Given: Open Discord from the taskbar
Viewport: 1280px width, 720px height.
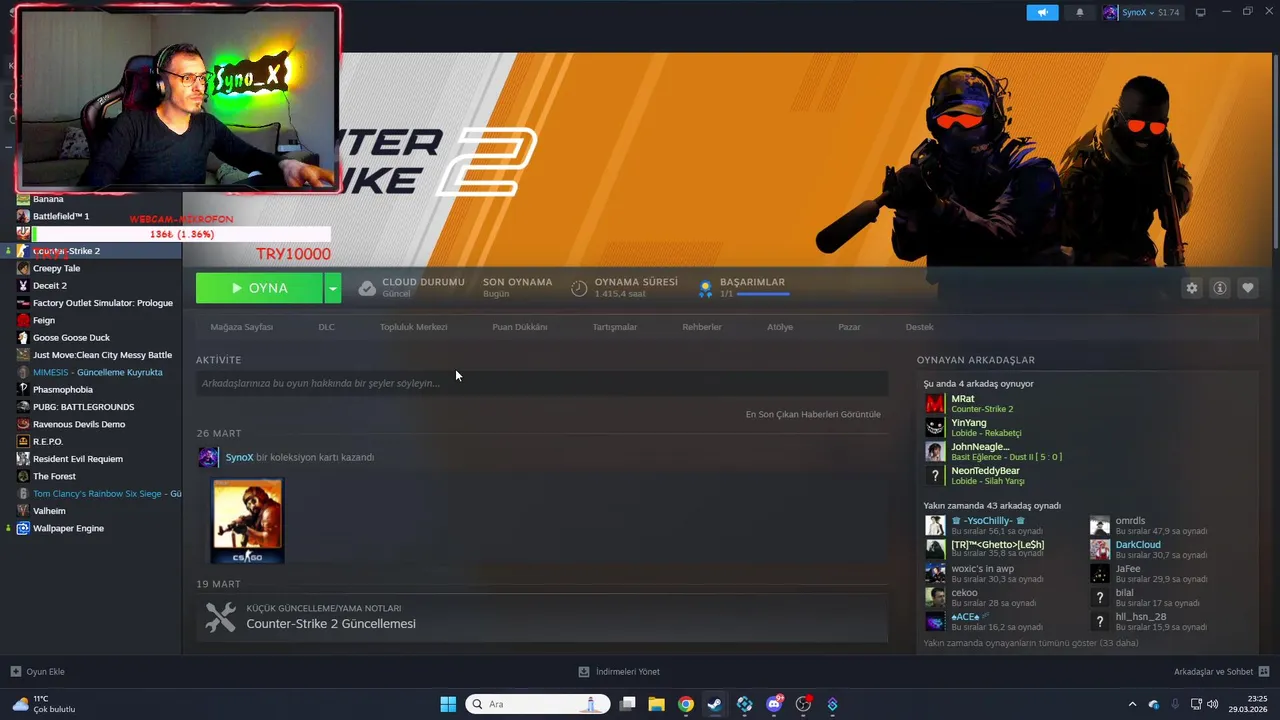Looking at the screenshot, I should click(774, 704).
